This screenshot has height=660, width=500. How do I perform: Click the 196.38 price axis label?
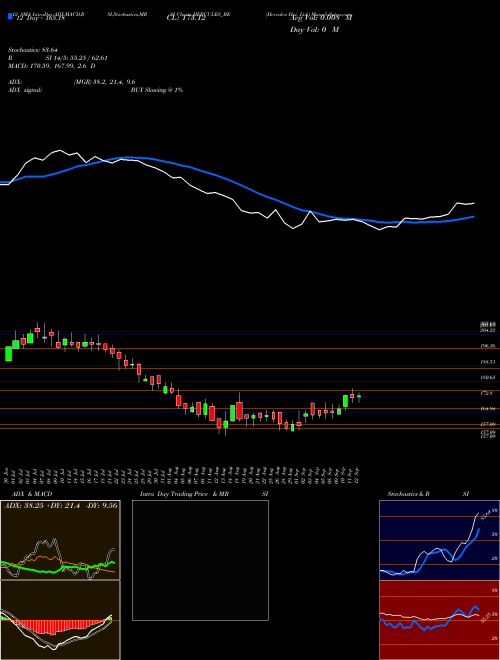click(488, 346)
